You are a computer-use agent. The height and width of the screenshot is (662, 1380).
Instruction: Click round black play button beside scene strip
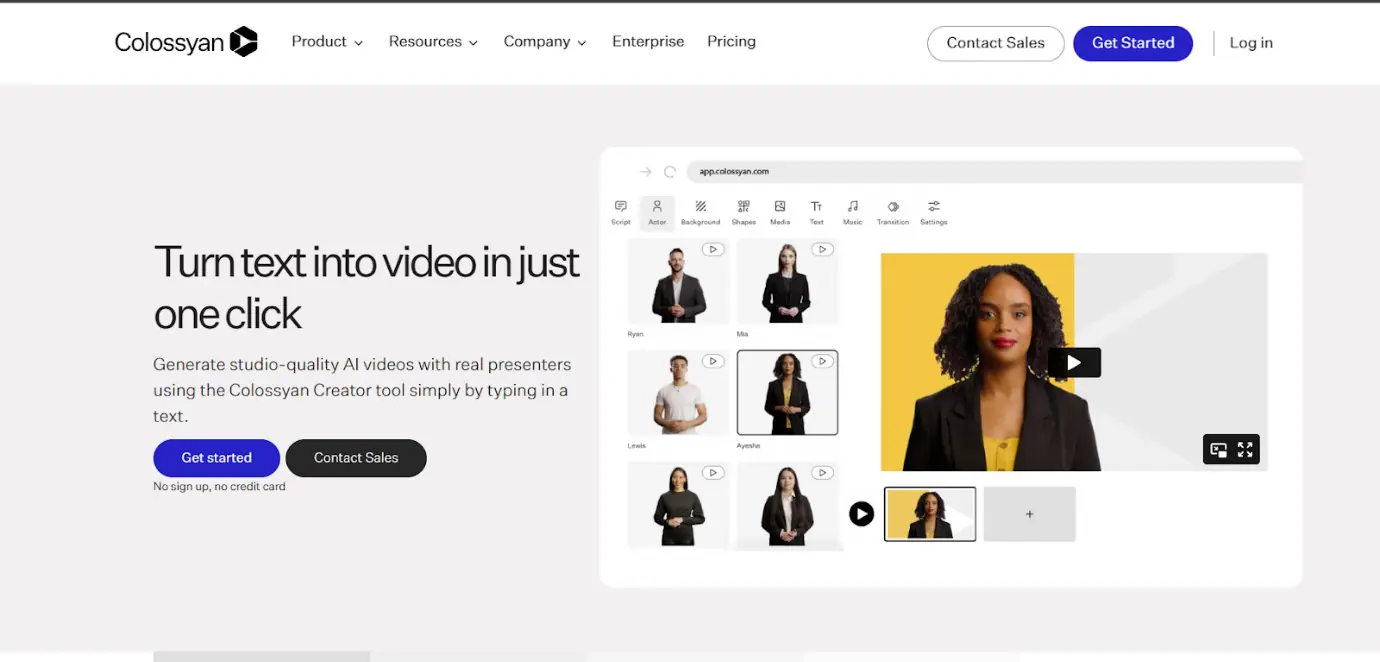click(861, 514)
